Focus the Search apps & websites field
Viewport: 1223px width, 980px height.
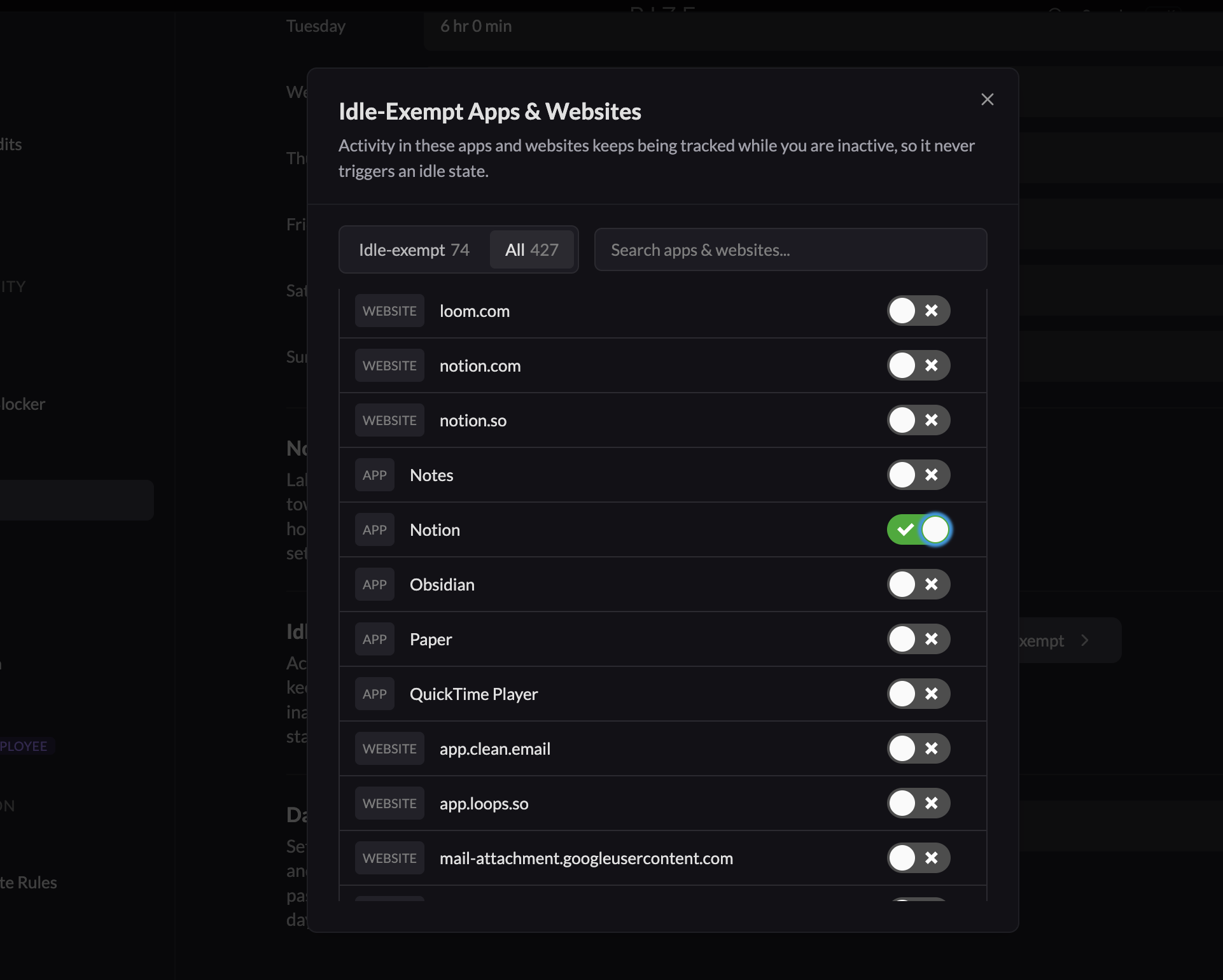click(790, 249)
